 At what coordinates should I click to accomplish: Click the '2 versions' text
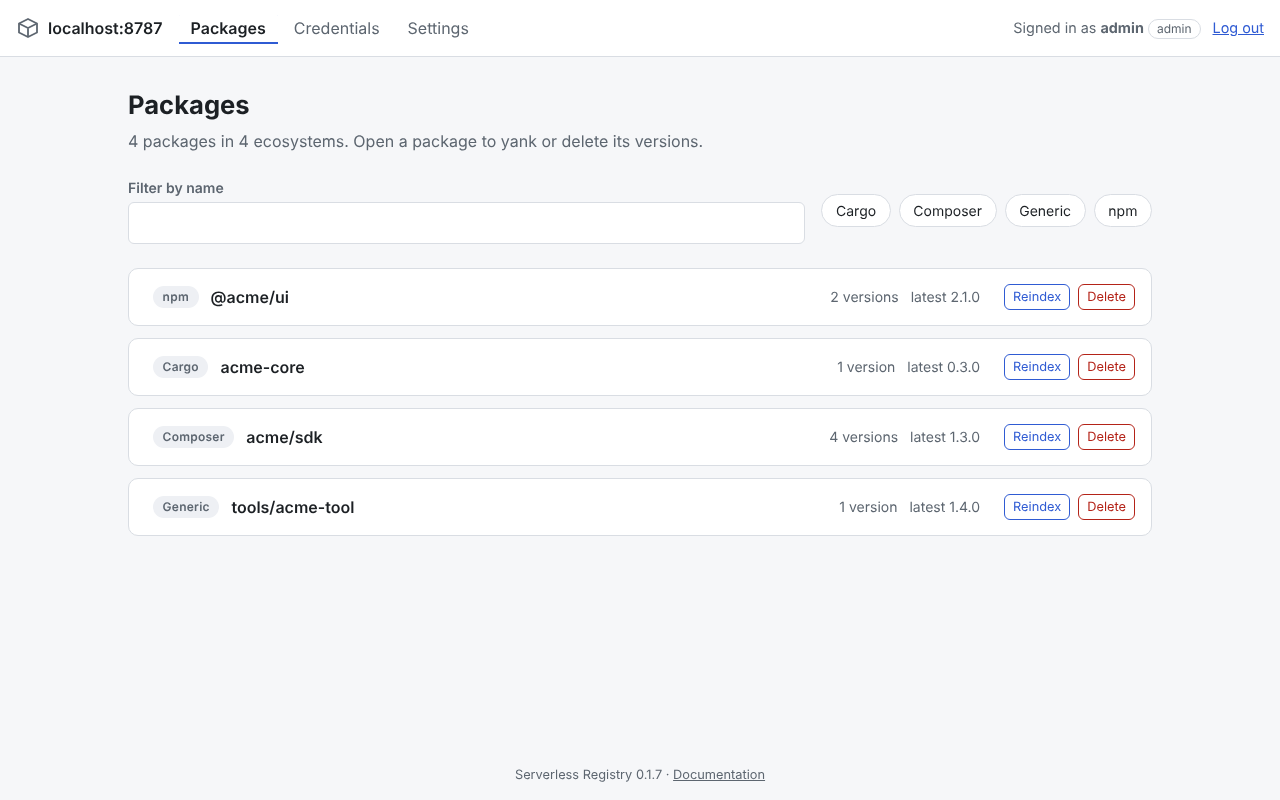click(x=864, y=297)
